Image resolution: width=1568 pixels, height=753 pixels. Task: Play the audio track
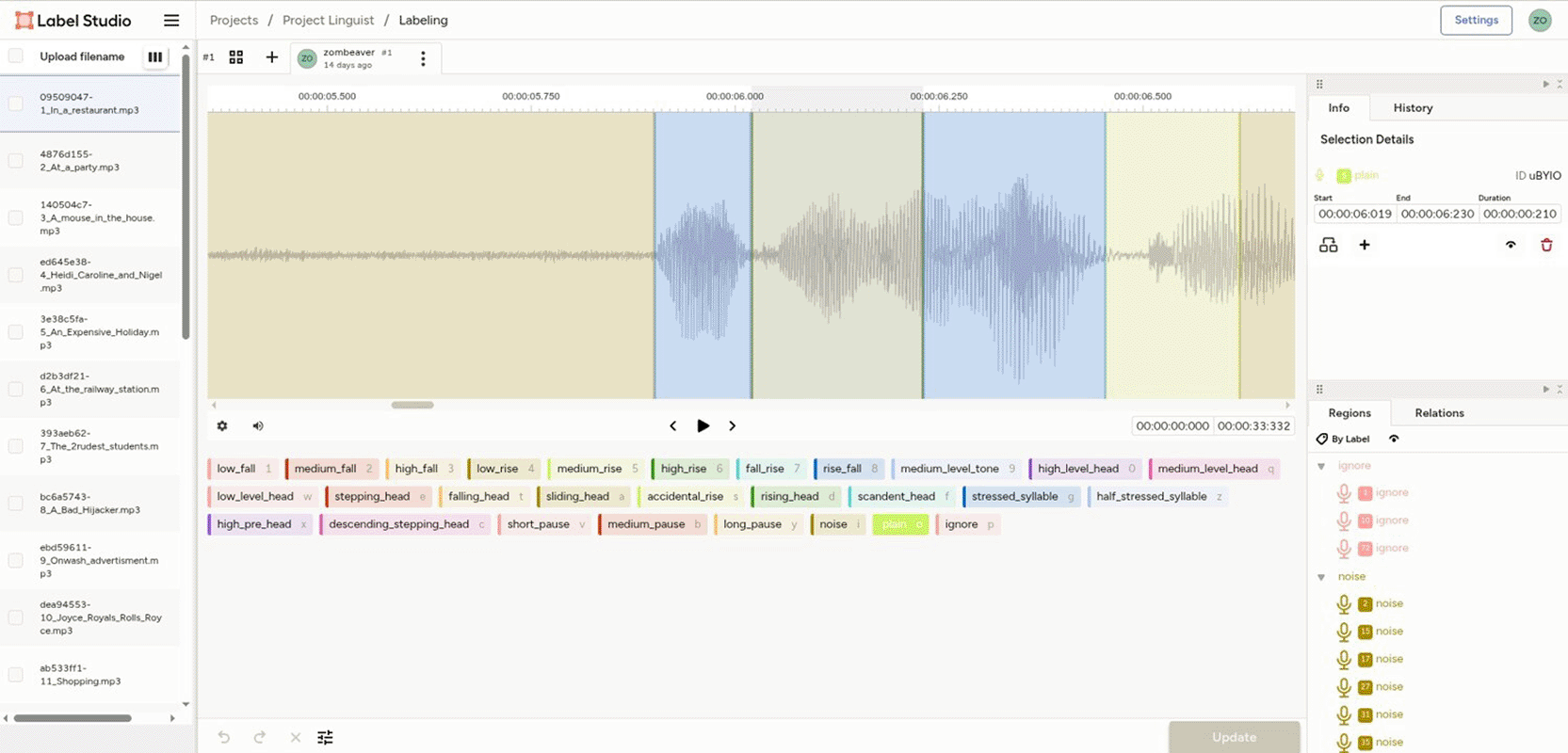[x=703, y=425]
